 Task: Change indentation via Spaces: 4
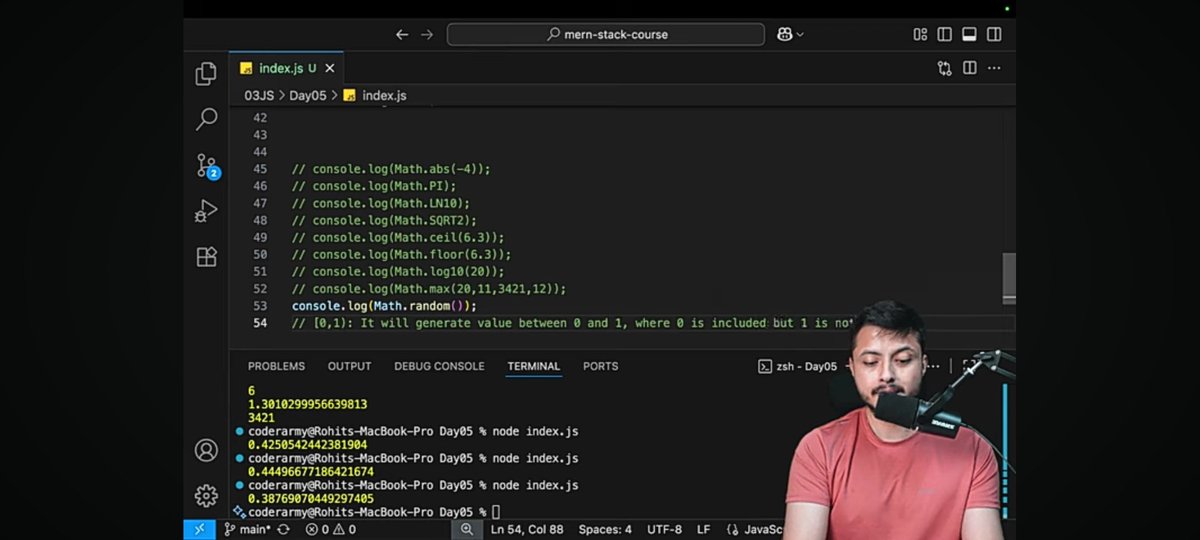(605, 529)
